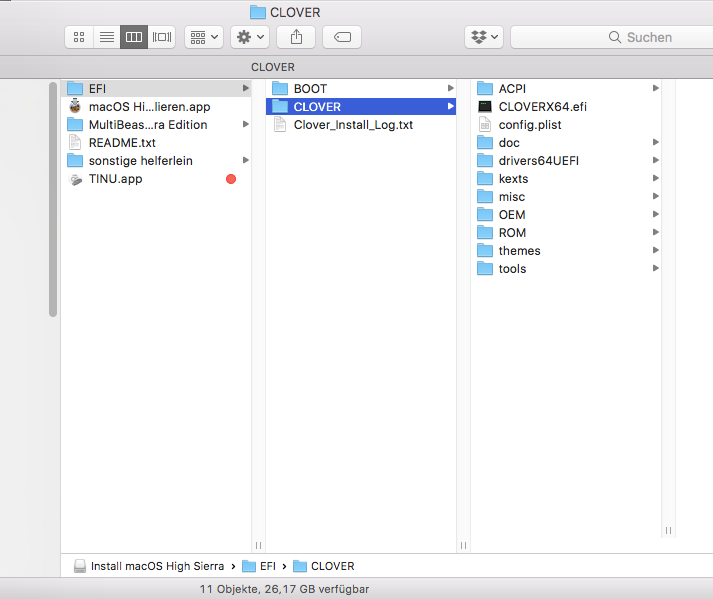Viewport: 713px width, 599px height.
Task: Select the kexts folder
Action: pyautogui.click(x=566, y=179)
